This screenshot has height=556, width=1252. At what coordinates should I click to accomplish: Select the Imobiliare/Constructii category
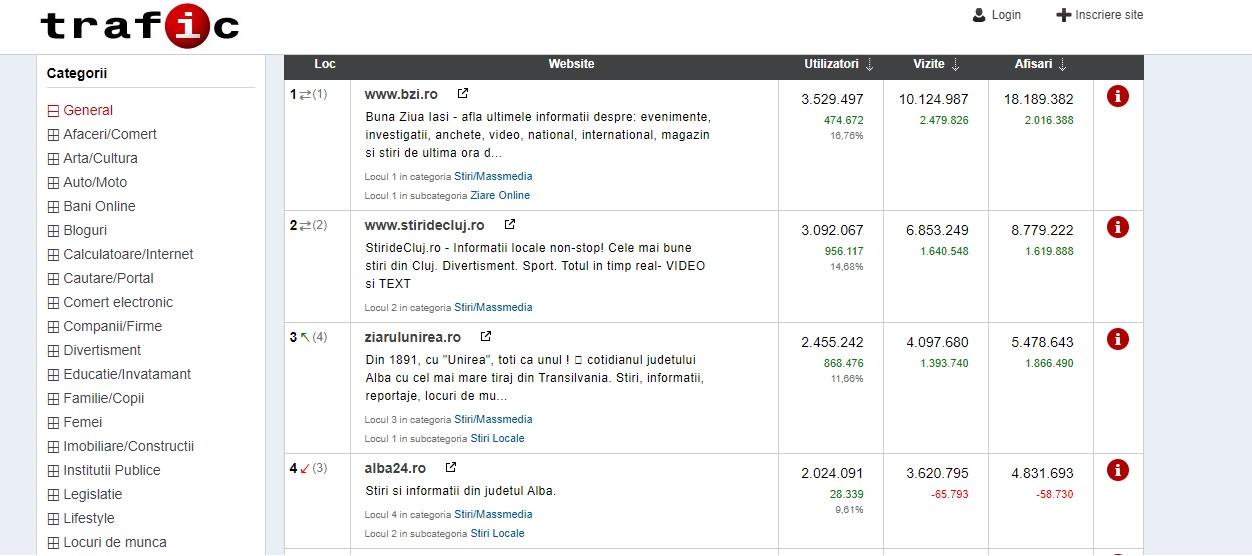(128, 446)
